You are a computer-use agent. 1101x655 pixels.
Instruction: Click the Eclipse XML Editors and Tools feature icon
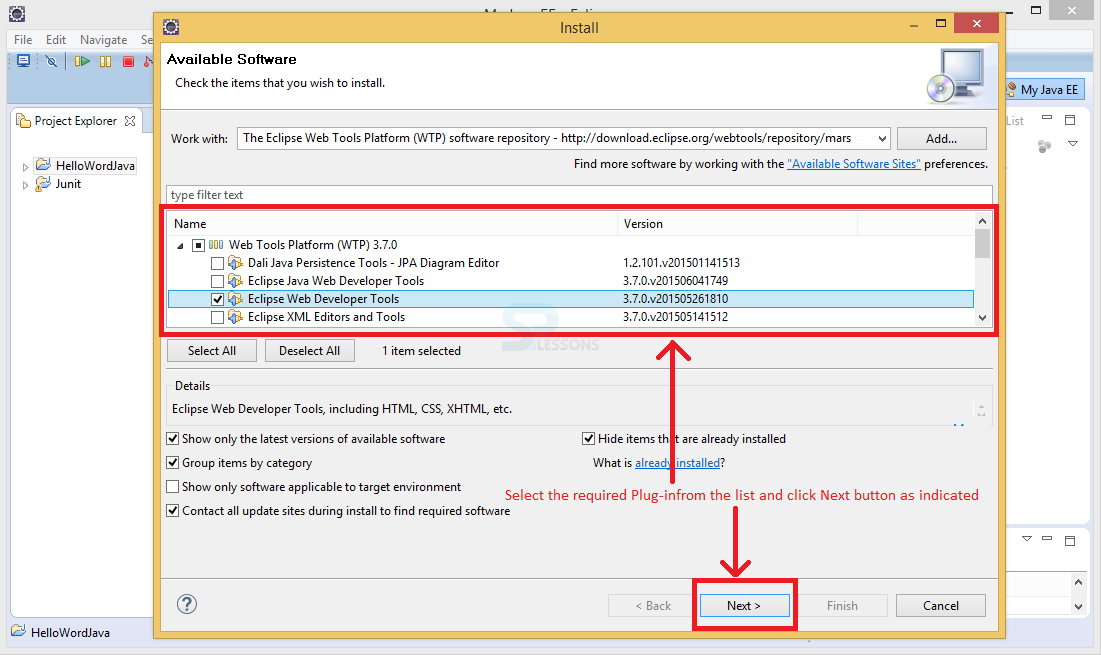tap(235, 317)
